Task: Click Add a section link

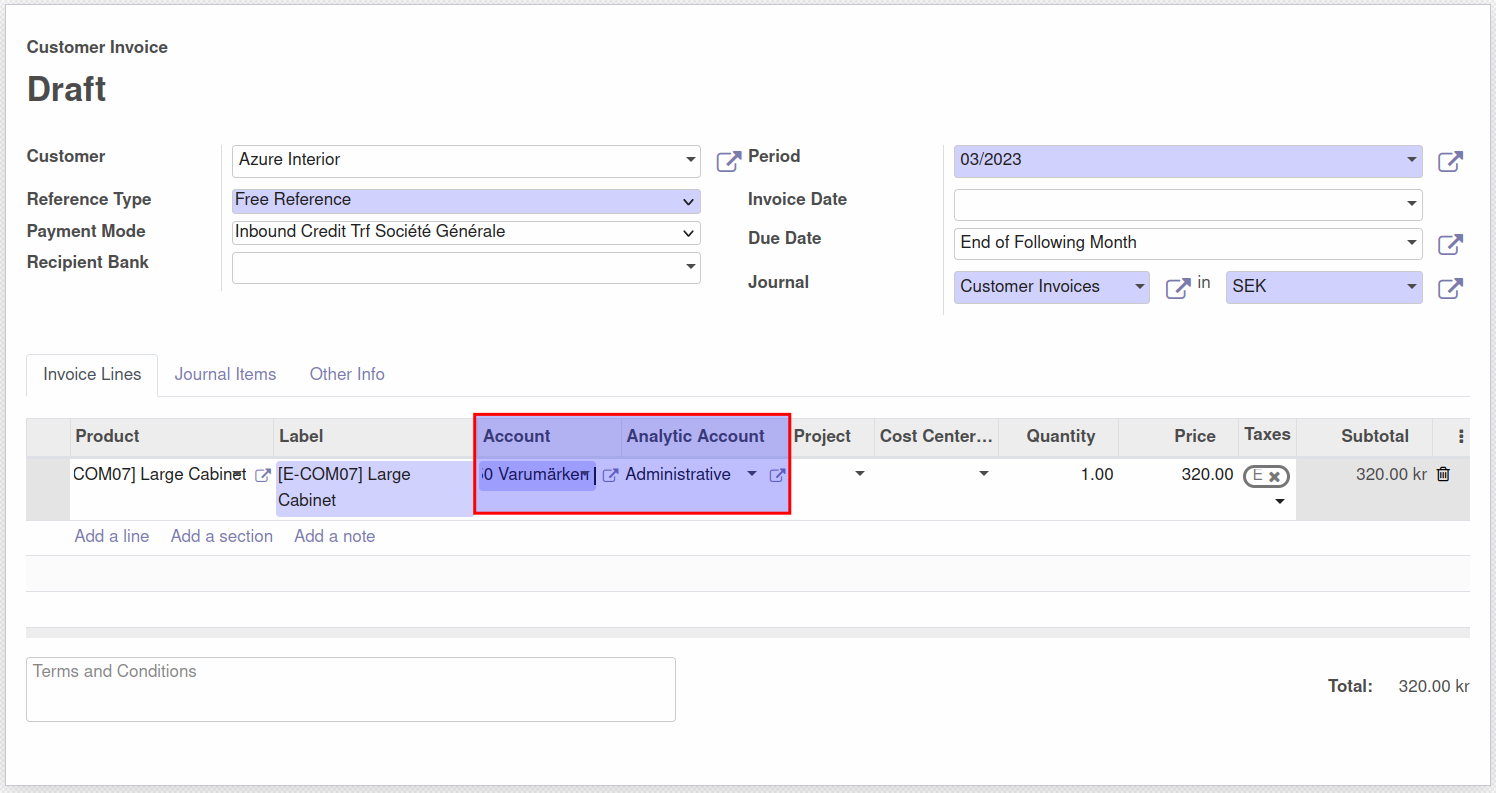Action: pos(222,536)
